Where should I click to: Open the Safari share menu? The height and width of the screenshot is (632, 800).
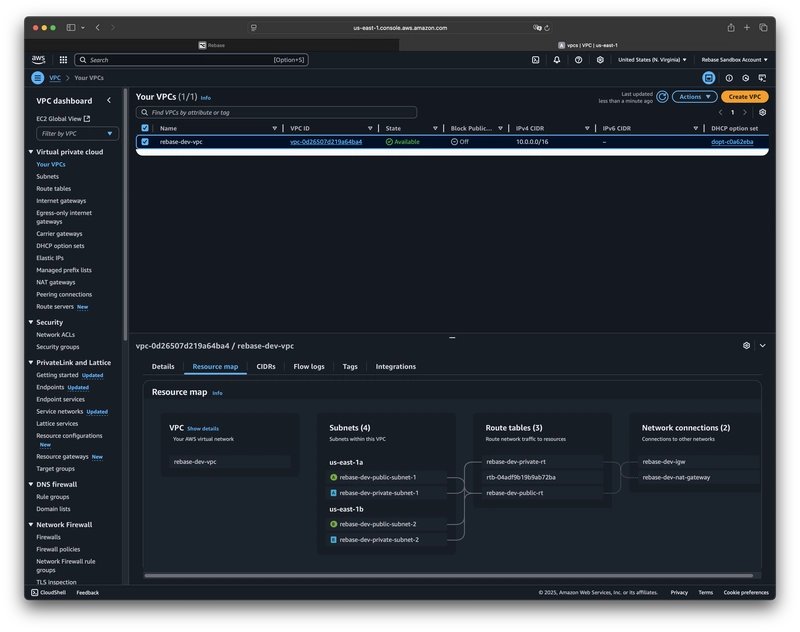(731, 28)
